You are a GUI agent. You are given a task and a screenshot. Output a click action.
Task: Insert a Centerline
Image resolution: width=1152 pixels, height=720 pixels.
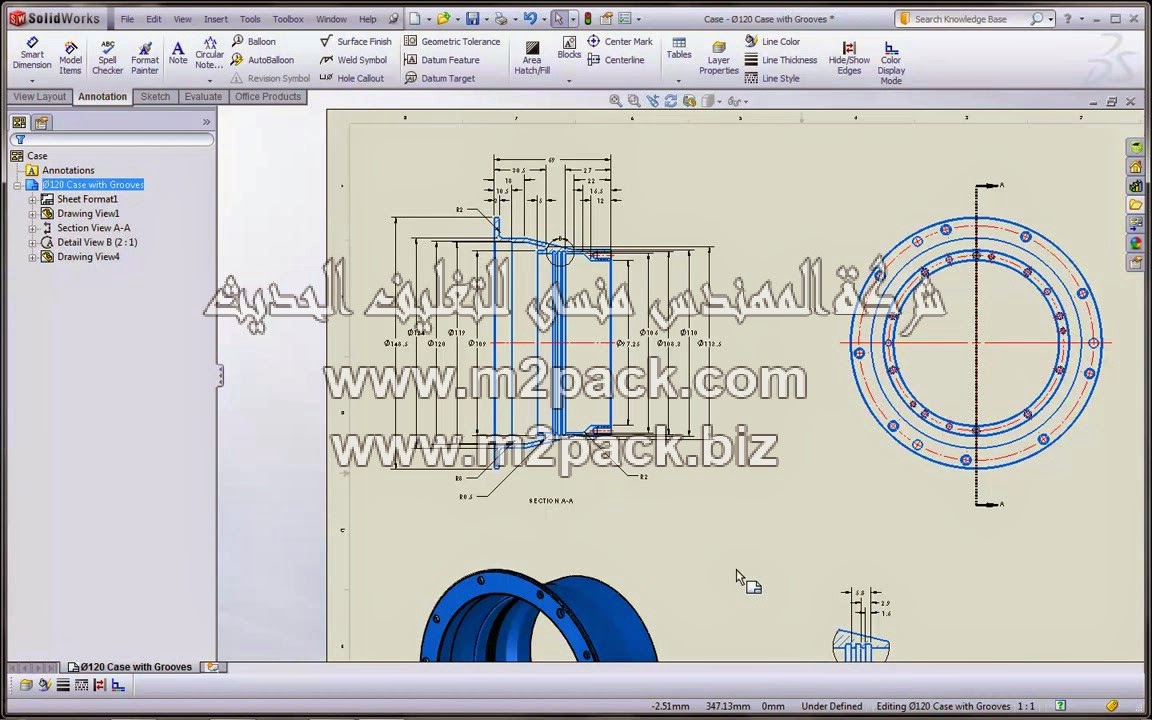616,60
